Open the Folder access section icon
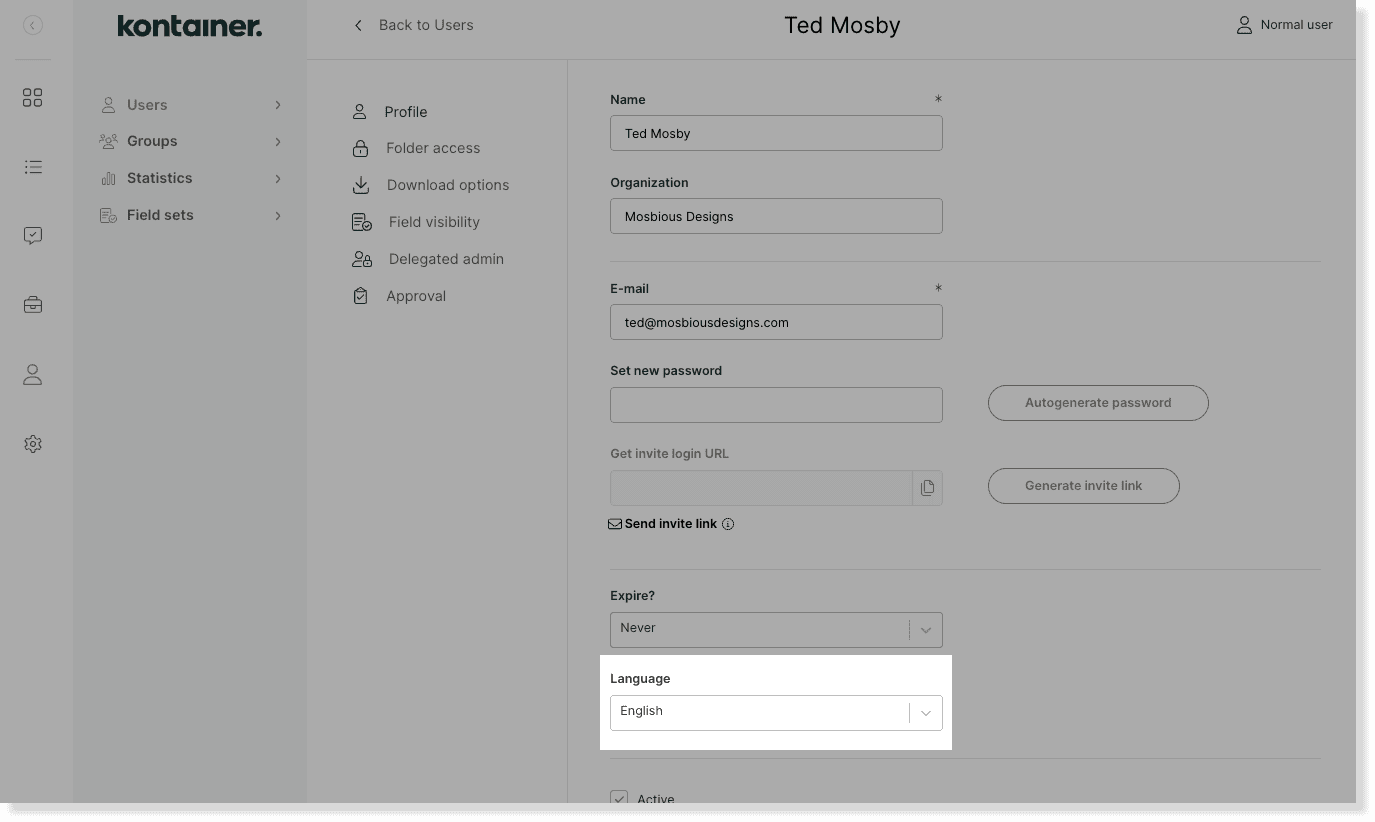 (360, 148)
